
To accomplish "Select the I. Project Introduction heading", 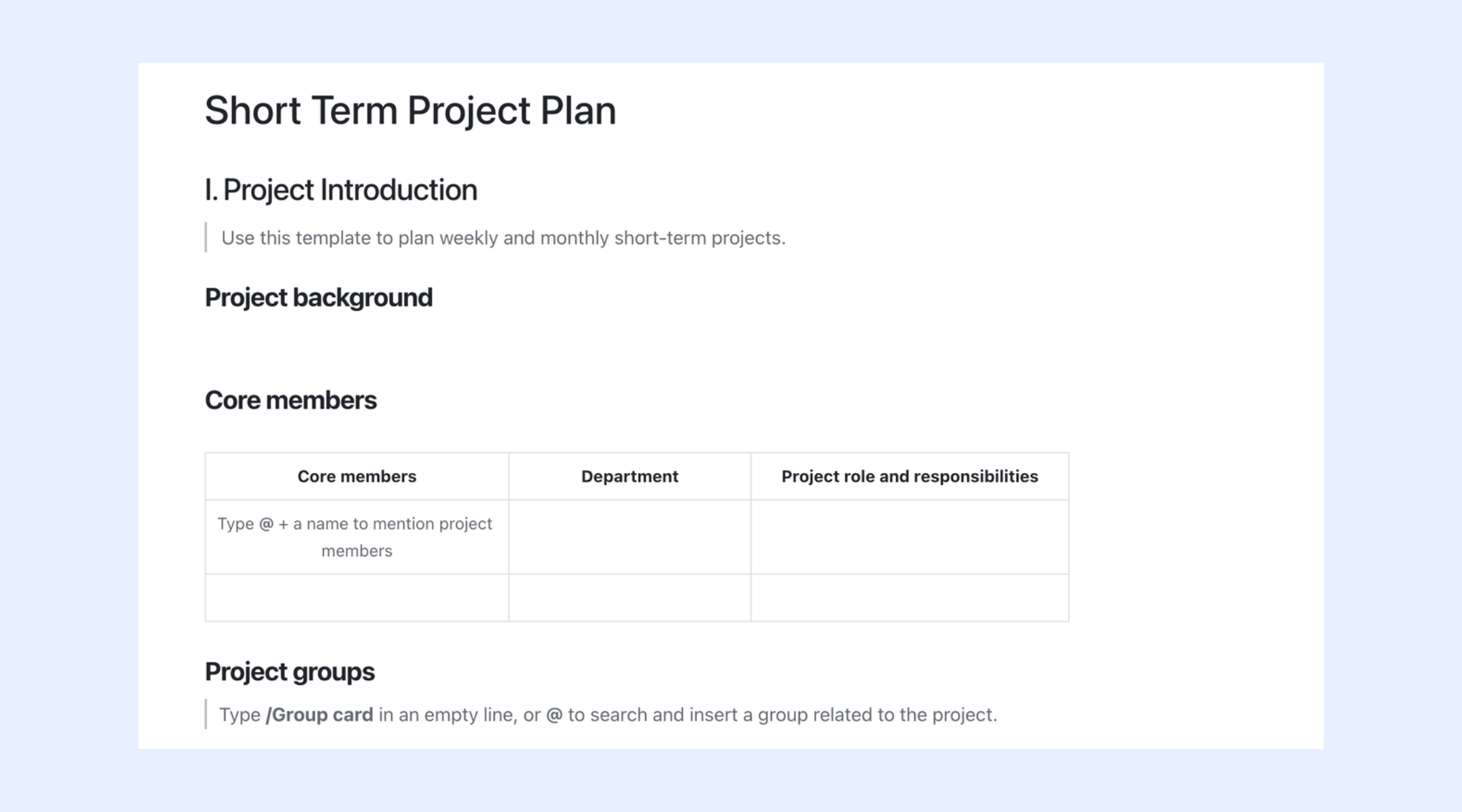I will pos(341,190).
